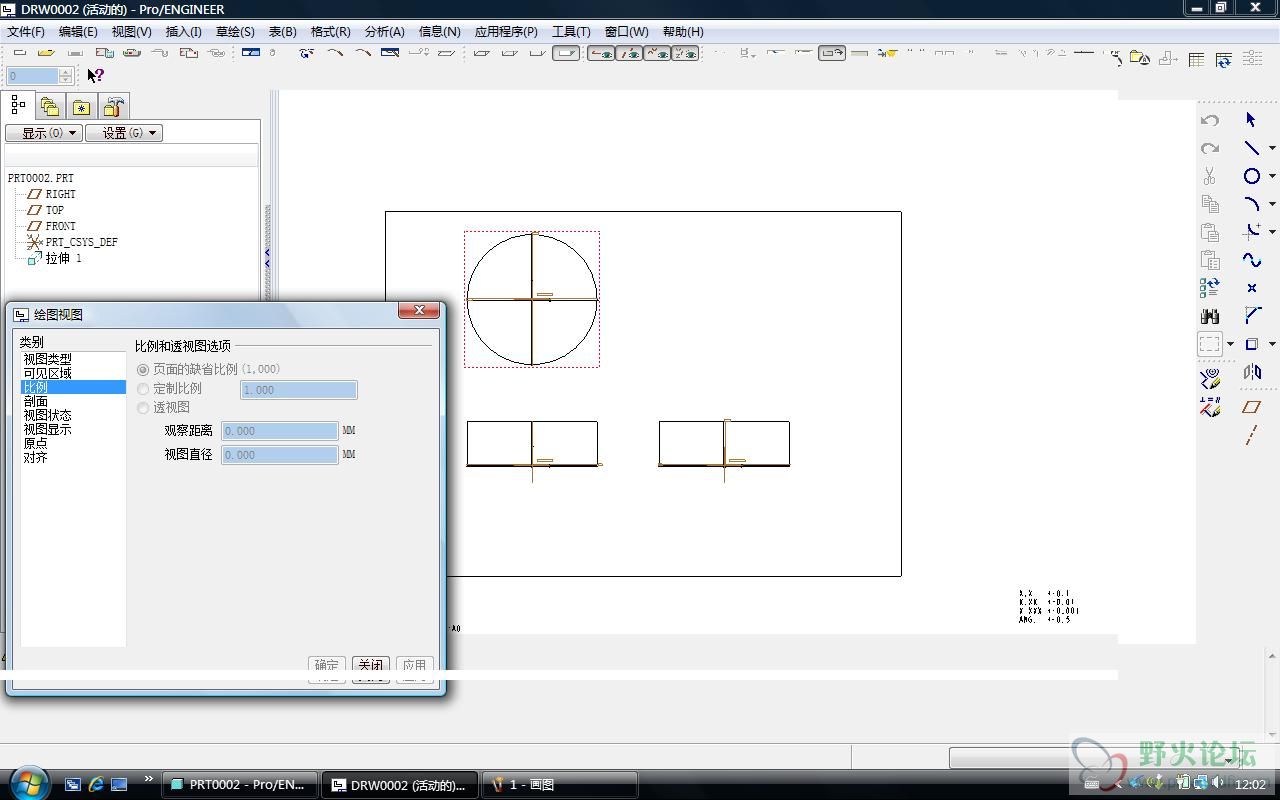This screenshot has height=800, width=1280.
Task: Click the 观察距离 input field
Action: click(x=280, y=431)
